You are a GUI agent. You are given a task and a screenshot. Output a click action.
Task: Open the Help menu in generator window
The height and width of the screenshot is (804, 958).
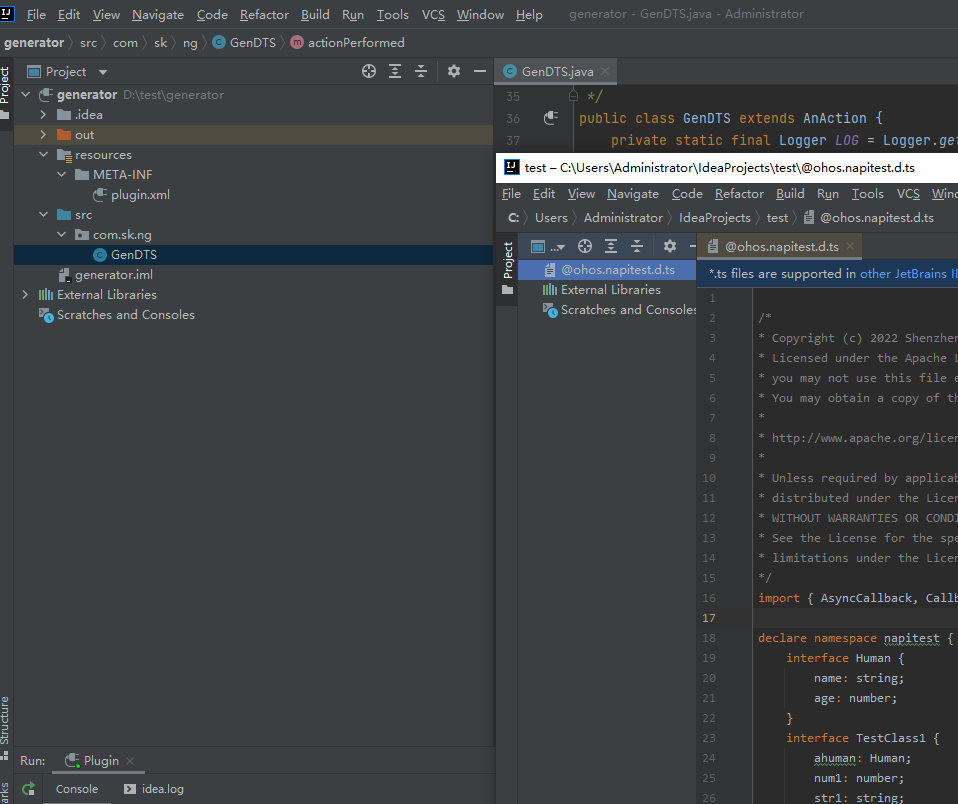tap(529, 15)
